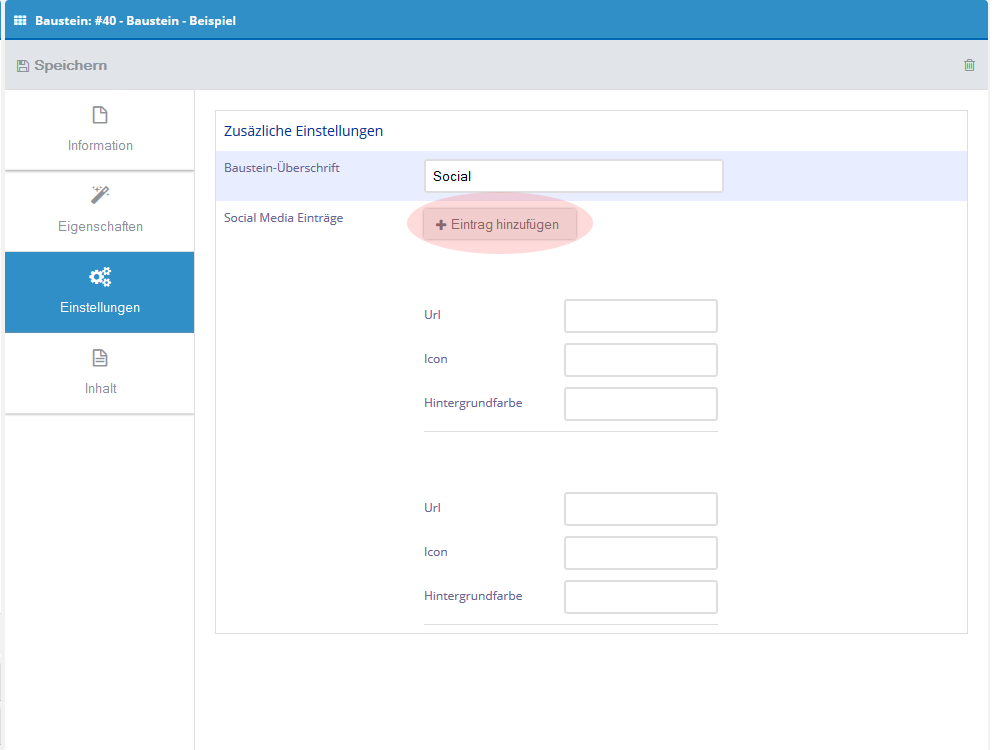Click the plus icon on Eintrag hinzufügen
This screenshot has width=1000, height=750.
pyautogui.click(x=441, y=225)
